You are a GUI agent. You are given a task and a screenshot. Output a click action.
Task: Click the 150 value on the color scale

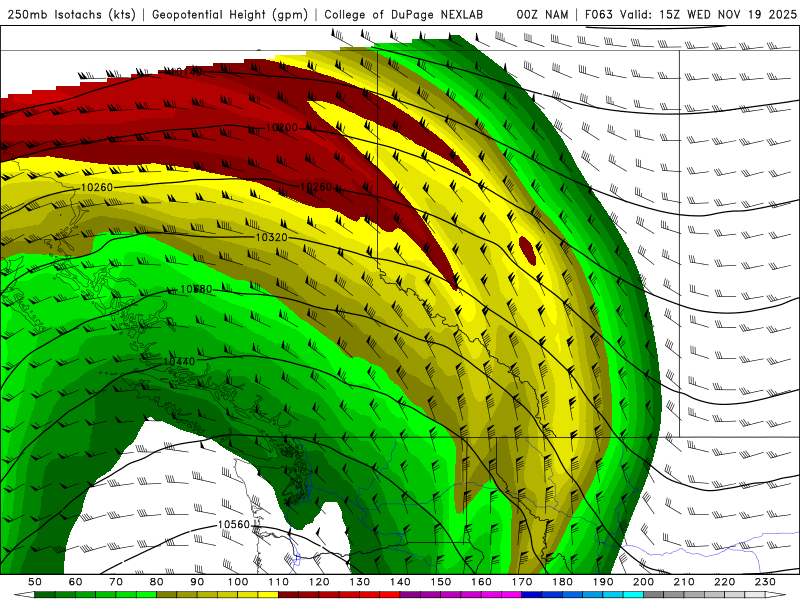coord(441,582)
